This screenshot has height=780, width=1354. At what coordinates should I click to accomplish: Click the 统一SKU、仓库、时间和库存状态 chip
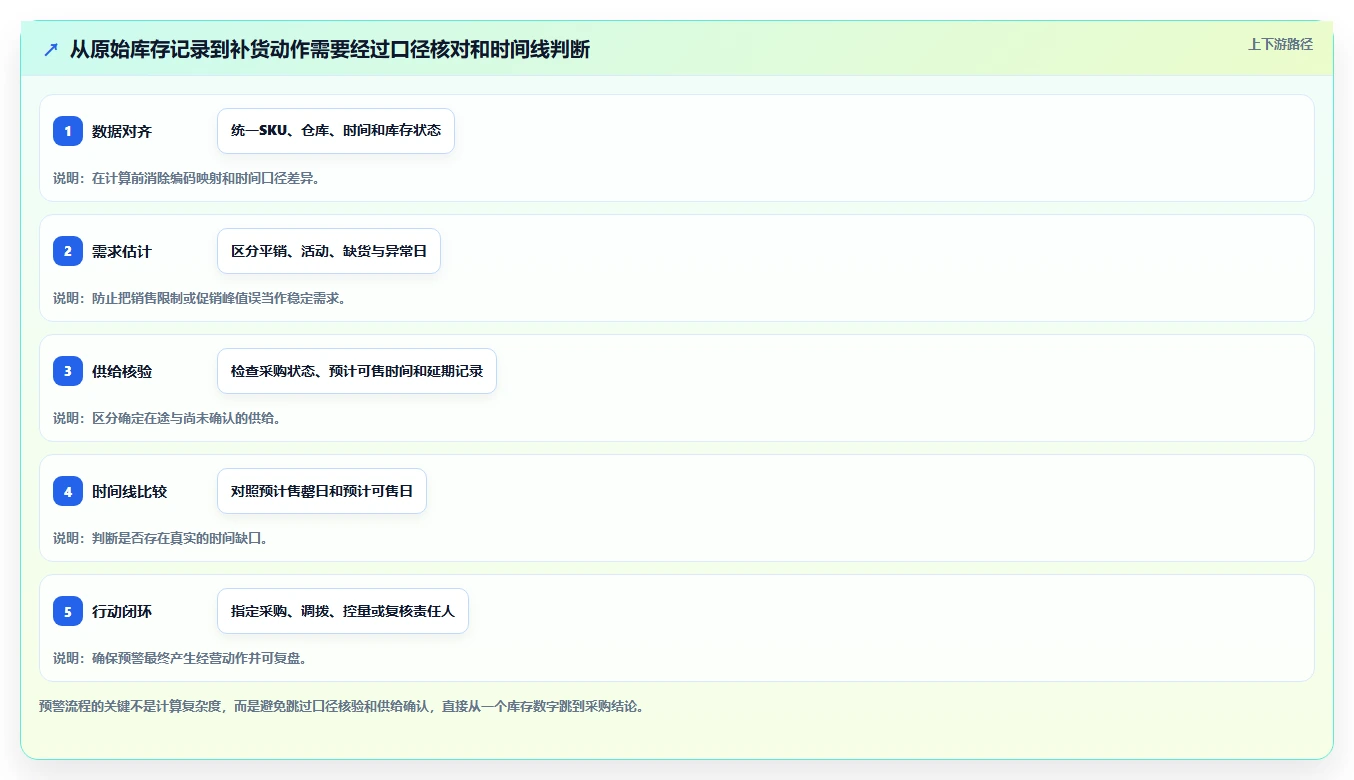[336, 131]
